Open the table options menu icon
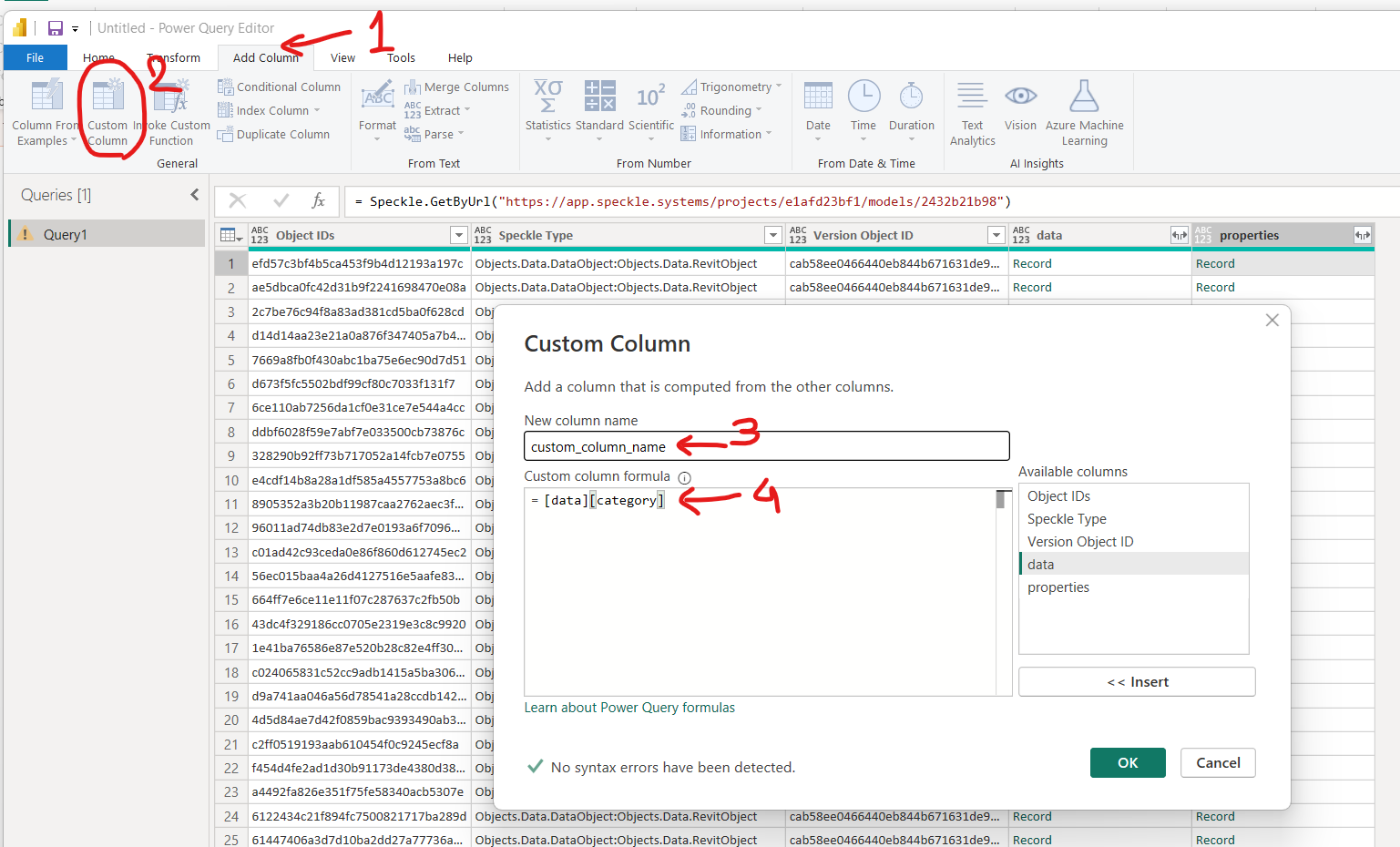The image size is (1400, 847). [x=230, y=235]
